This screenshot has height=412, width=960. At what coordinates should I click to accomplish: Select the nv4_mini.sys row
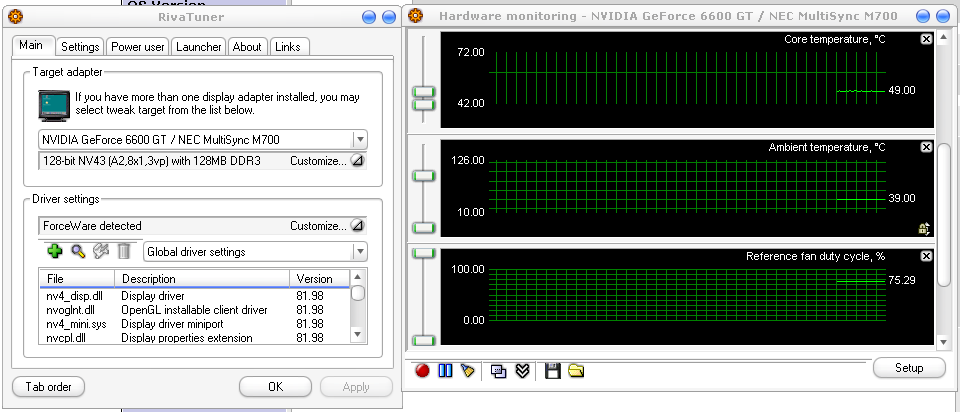(x=195, y=324)
